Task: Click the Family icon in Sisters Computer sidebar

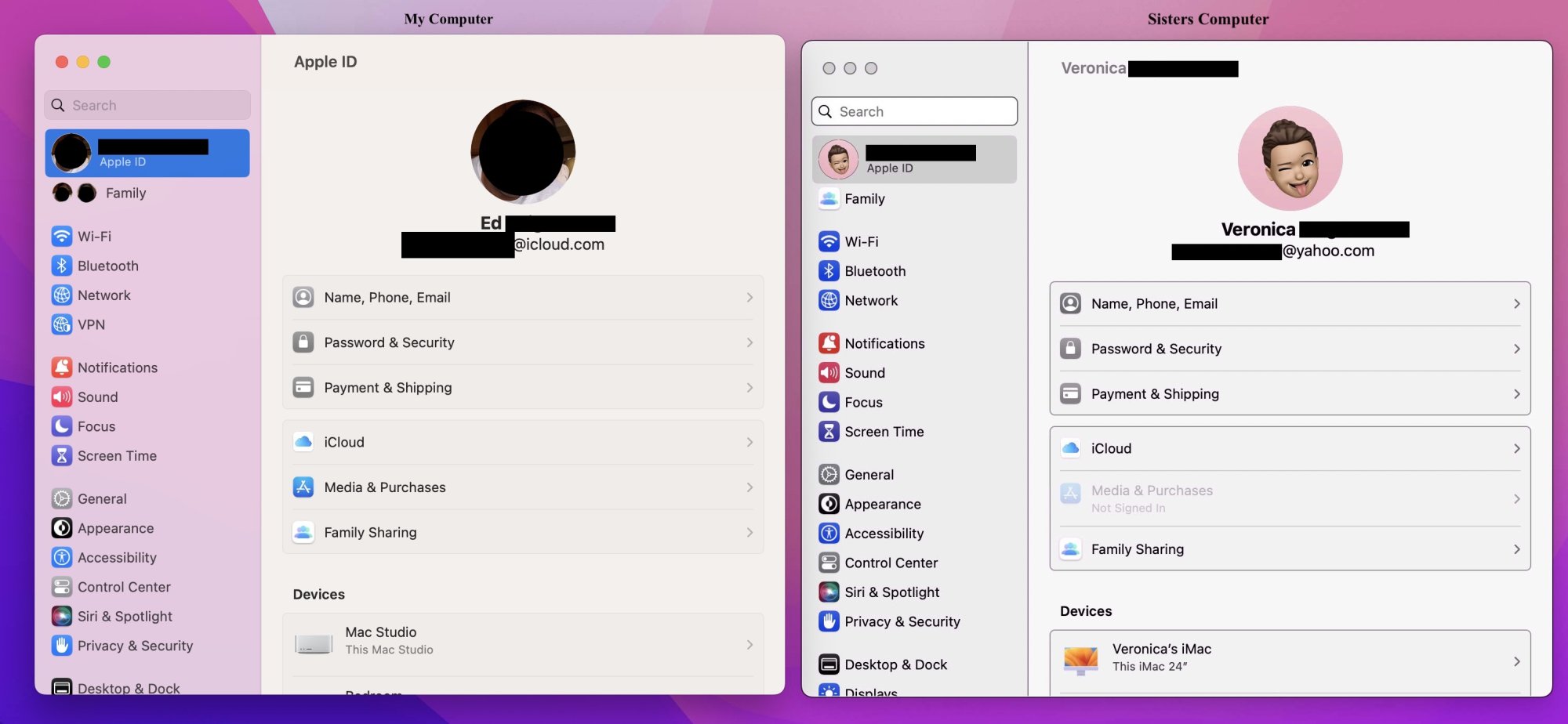Action: 829,199
